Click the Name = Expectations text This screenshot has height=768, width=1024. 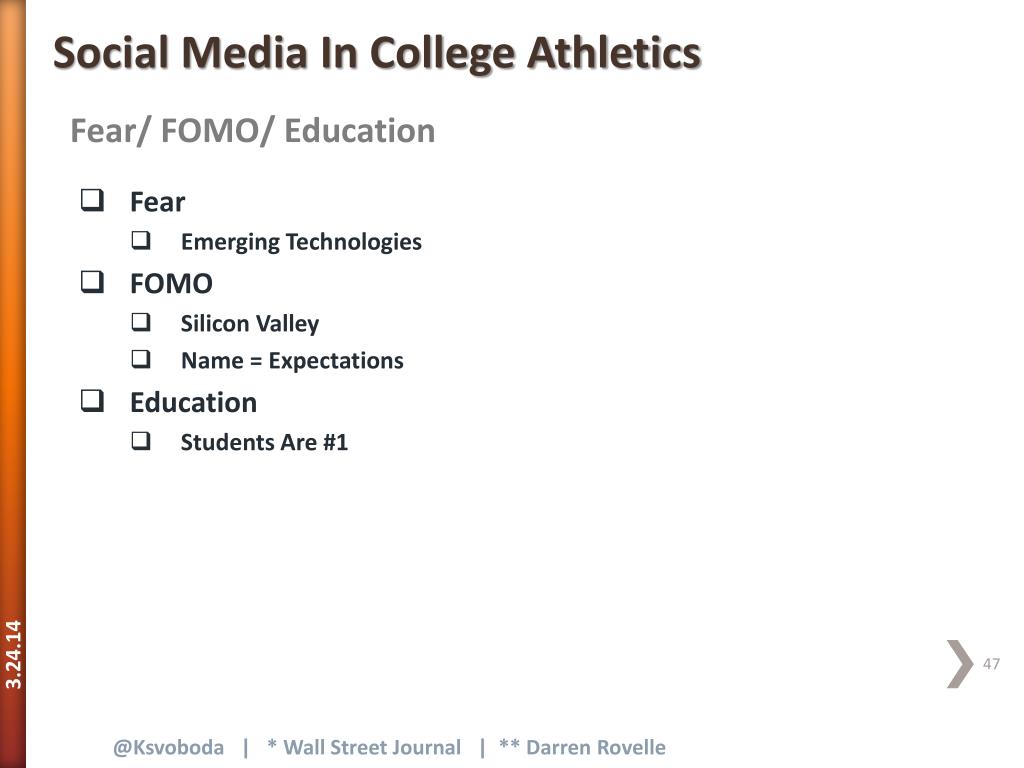(292, 361)
